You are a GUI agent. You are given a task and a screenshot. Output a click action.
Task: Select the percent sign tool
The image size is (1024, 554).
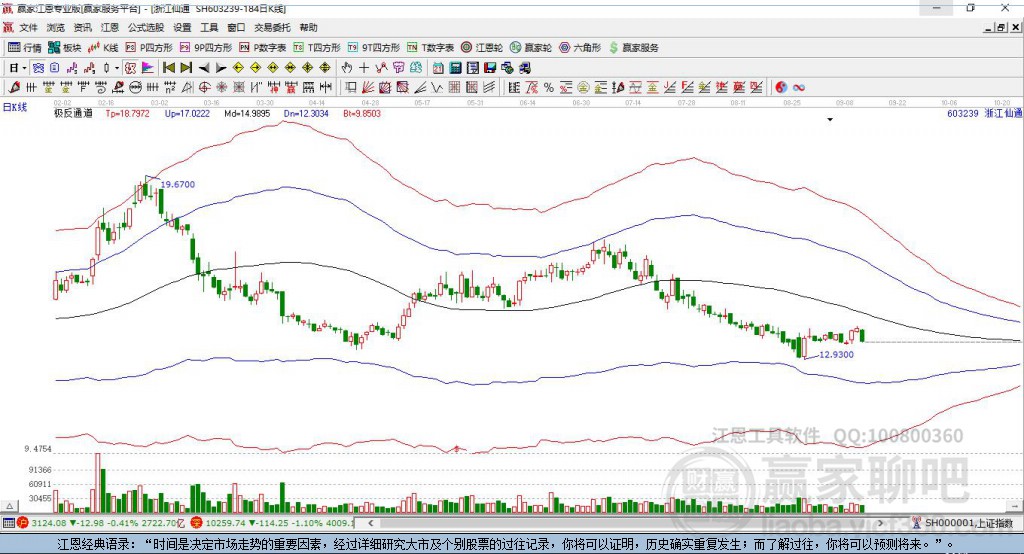click(549, 87)
